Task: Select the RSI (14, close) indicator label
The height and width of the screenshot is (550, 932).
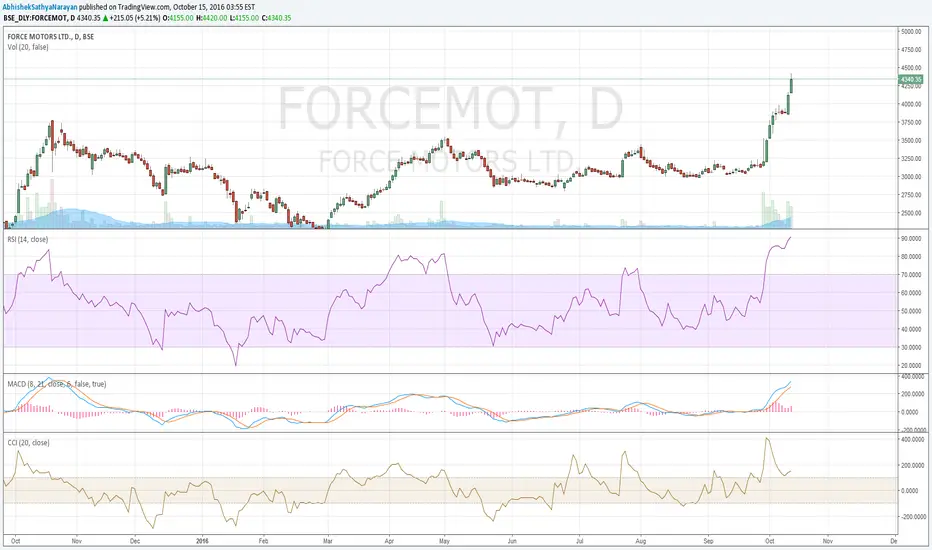Action: click(28, 239)
